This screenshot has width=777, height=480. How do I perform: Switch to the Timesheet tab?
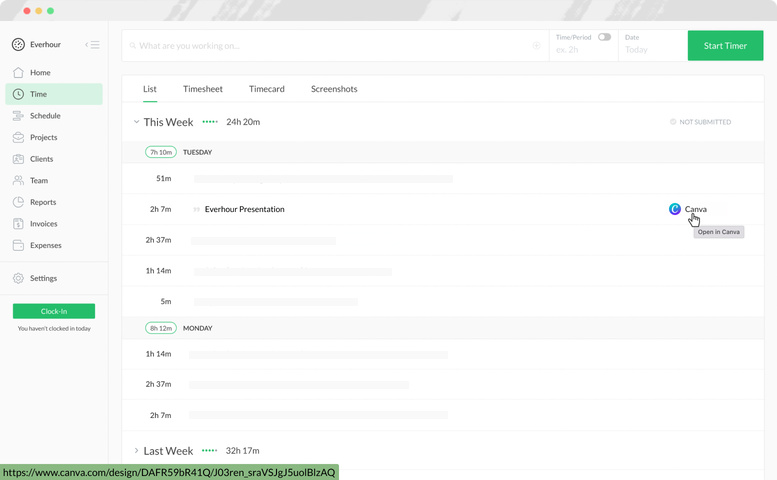[203, 89]
